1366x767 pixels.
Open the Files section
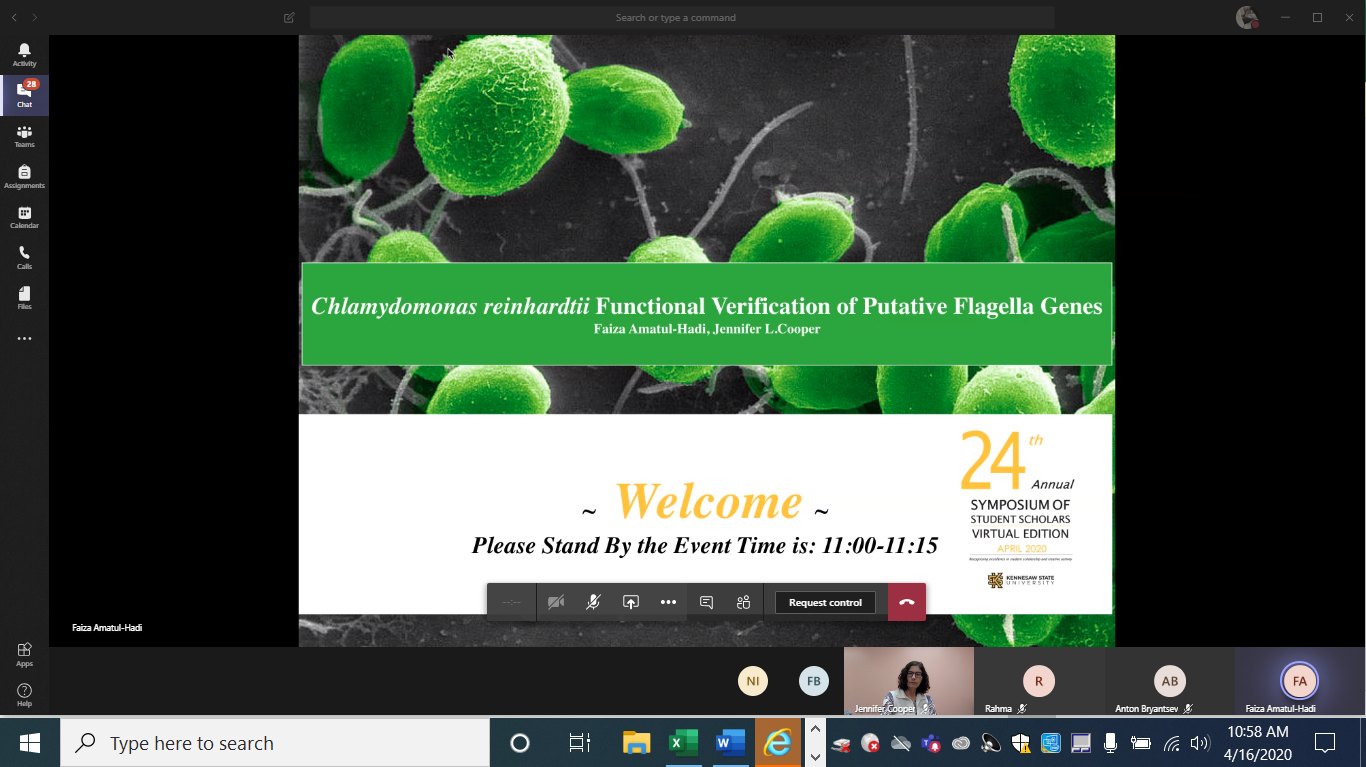tap(24, 298)
